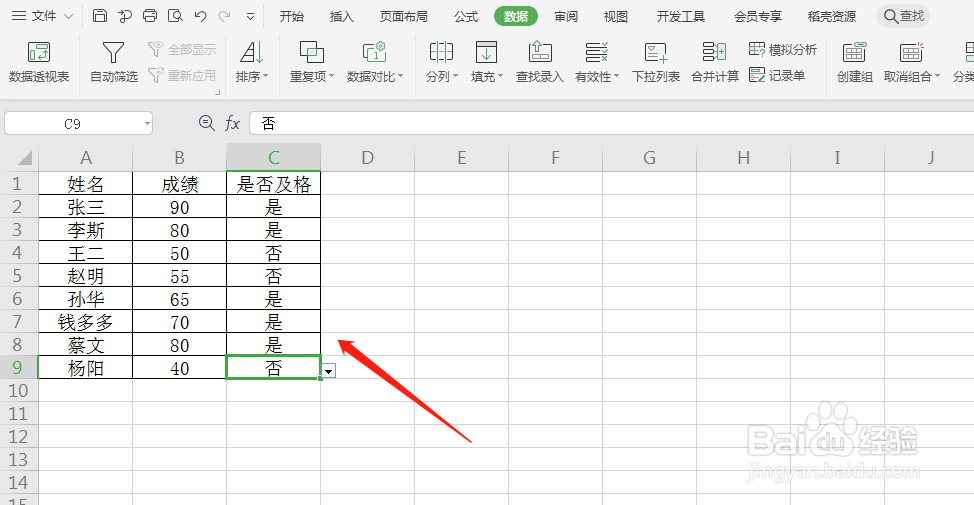Viewport: 974px width, 505px height.
Task: Select row 9 header
Action: [19, 368]
